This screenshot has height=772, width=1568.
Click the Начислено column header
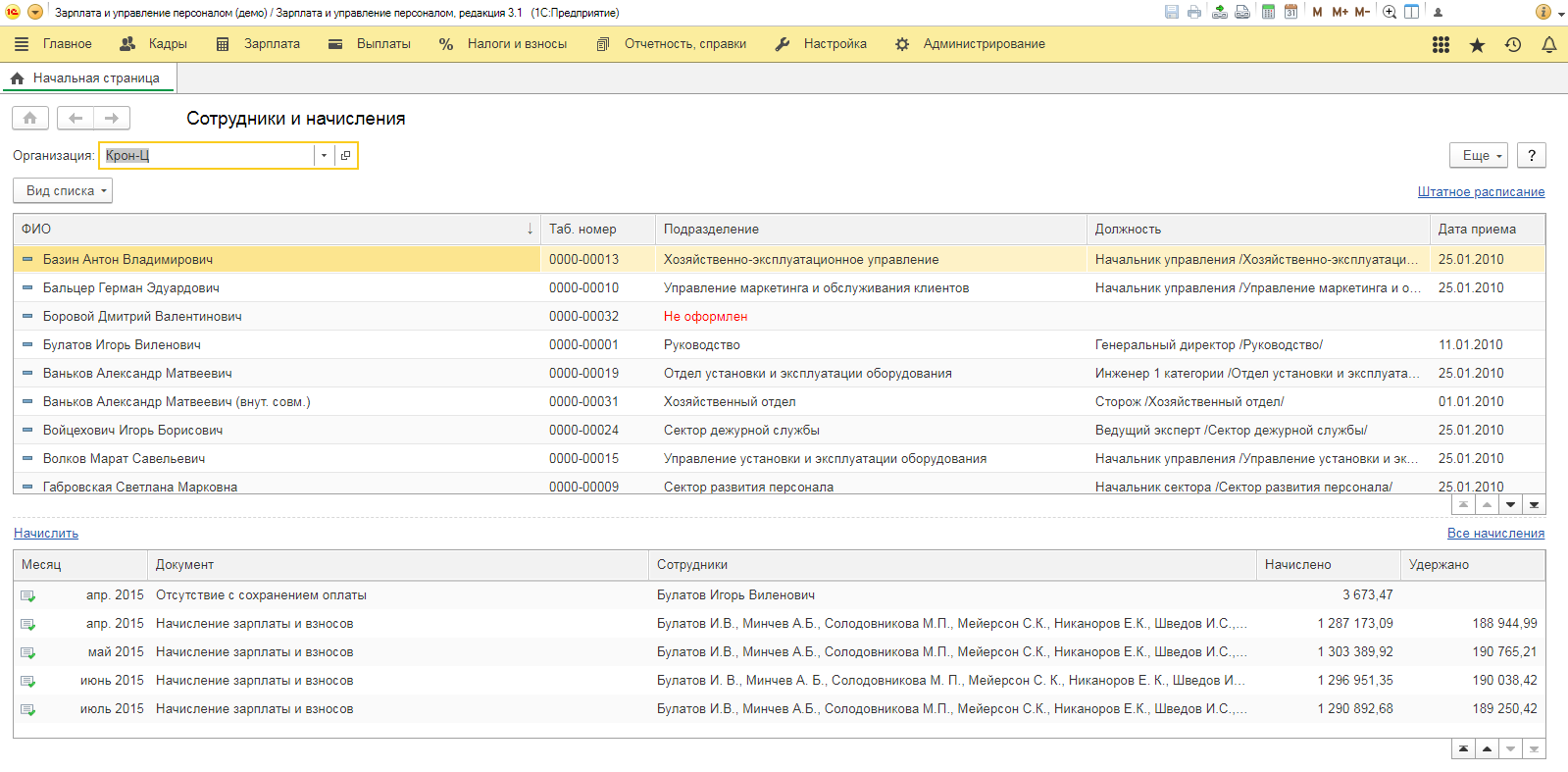pos(1328,564)
